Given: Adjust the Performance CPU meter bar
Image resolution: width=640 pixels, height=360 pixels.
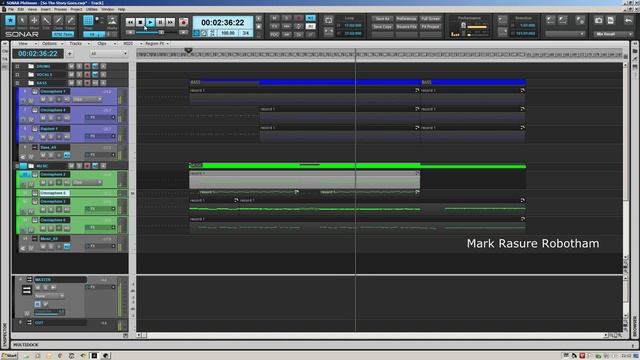Looking at the screenshot, I should 477,27.
